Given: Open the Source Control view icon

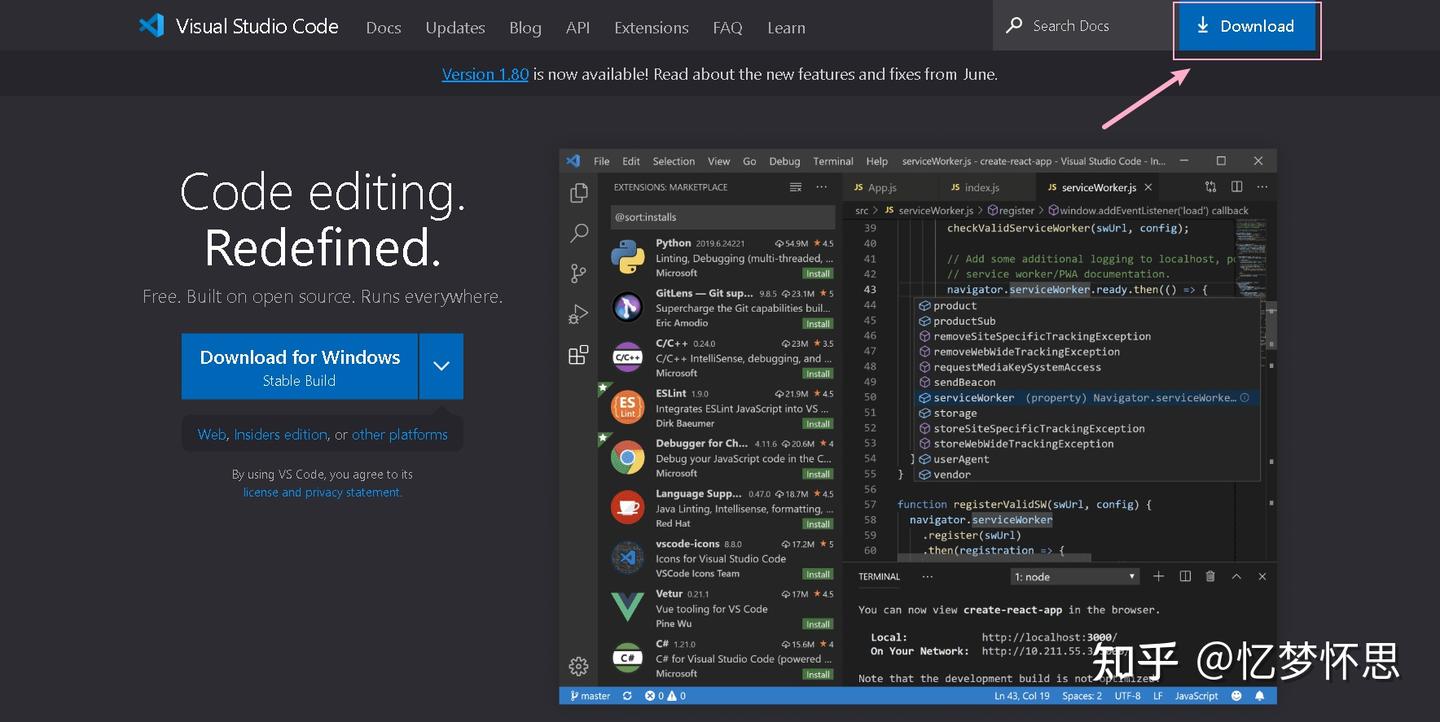Looking at the screenshot, I should click(x=578, y=273).
